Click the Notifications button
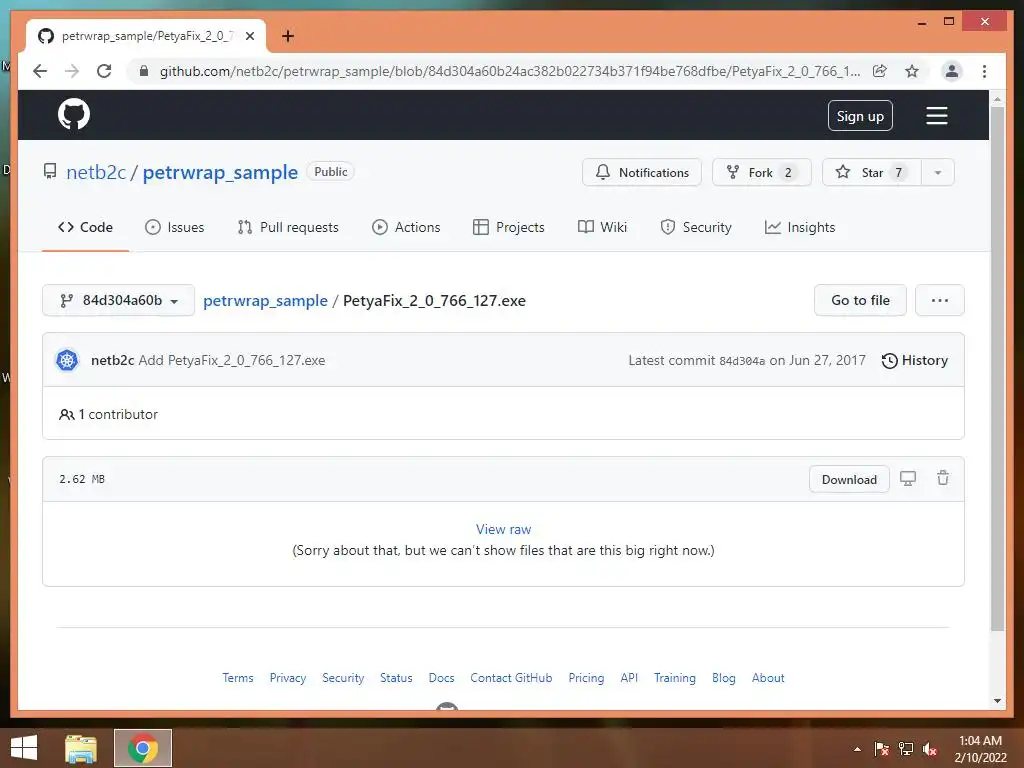 coord(642,172)
